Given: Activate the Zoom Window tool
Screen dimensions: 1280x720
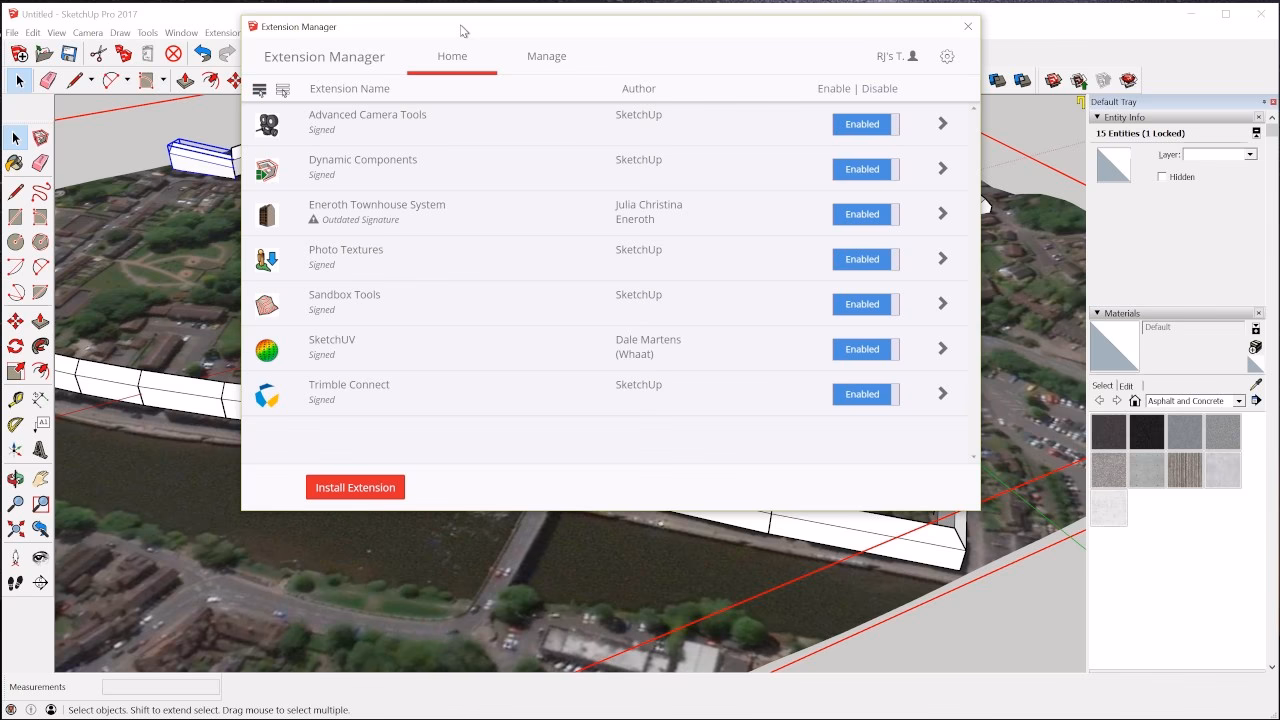Looking at the screenshot, I should pos(40,504).
